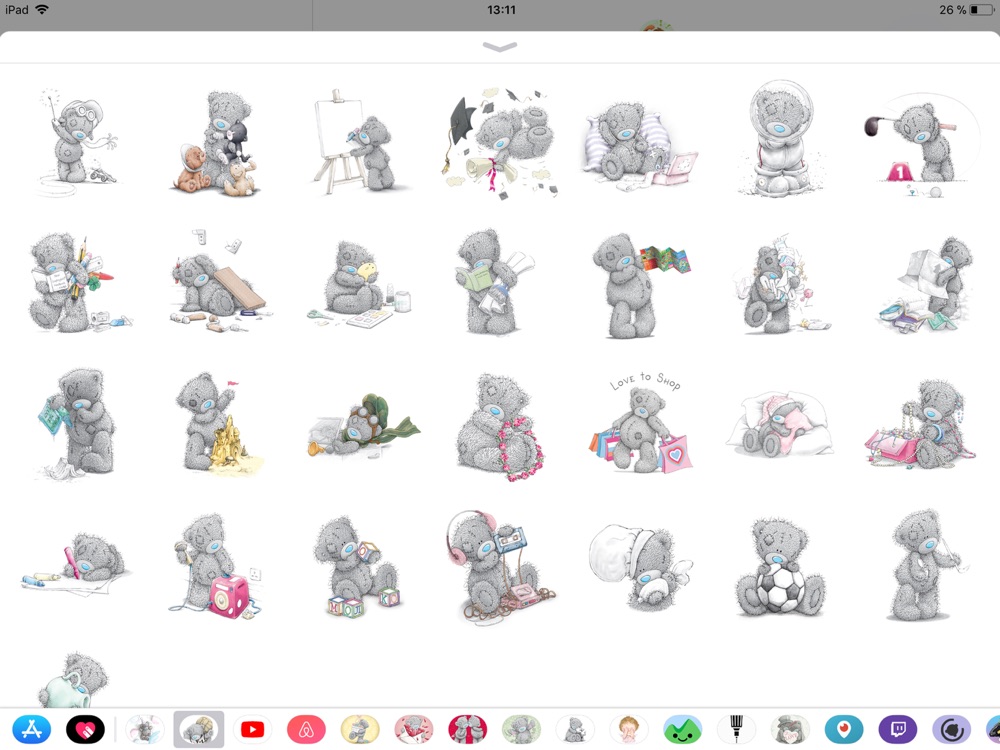1000x750 pixels.
Task: Tap the battery indicator in status bar
Action: pyautogui.click(x=982, y=10)
